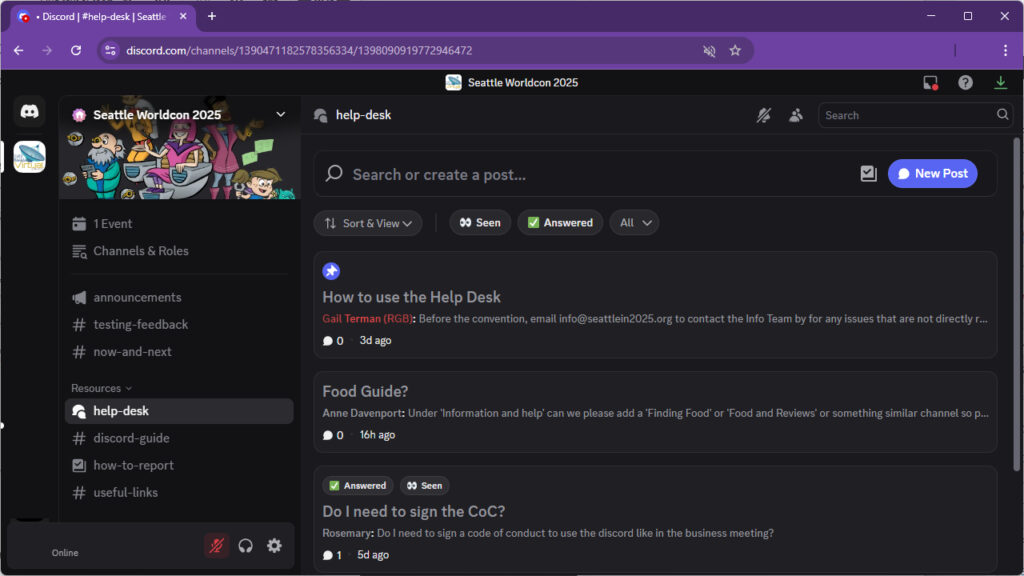Select the Seattle Worldcon server icon

(29, 157)
